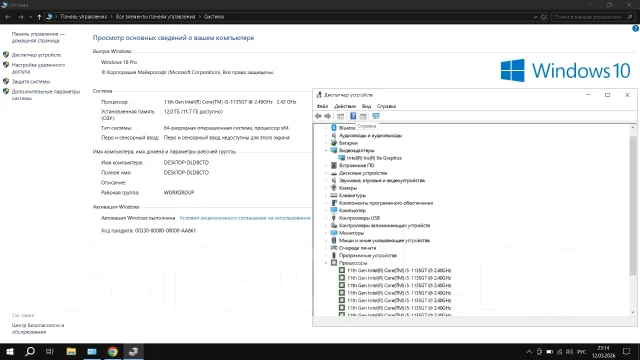The height and width of the screenshot is (360, 640).
Task: Click the volume icon in system tray
Action: pyautogui.click(x=570, y=352)
